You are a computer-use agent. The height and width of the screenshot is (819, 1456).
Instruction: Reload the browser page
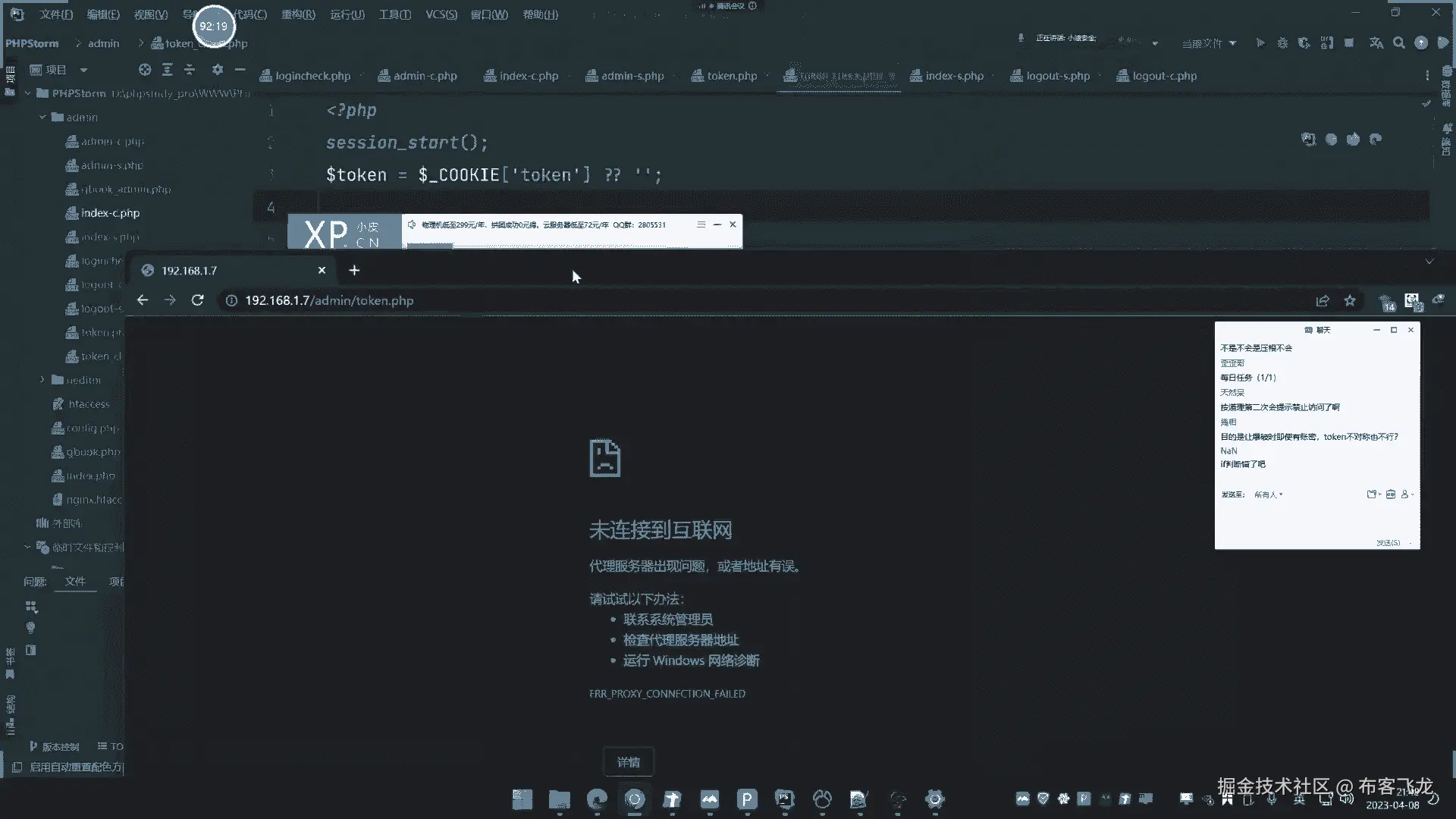click(x=197, y=300)
